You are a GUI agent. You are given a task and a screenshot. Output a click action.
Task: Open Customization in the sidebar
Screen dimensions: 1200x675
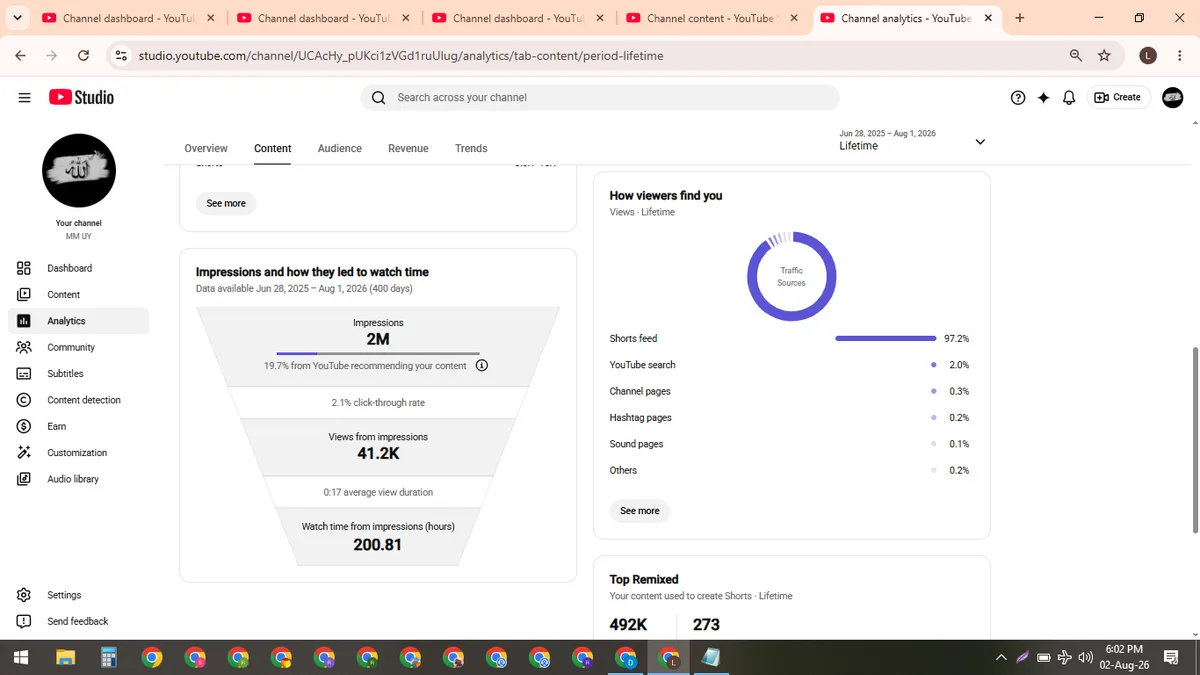coord(78,453)
